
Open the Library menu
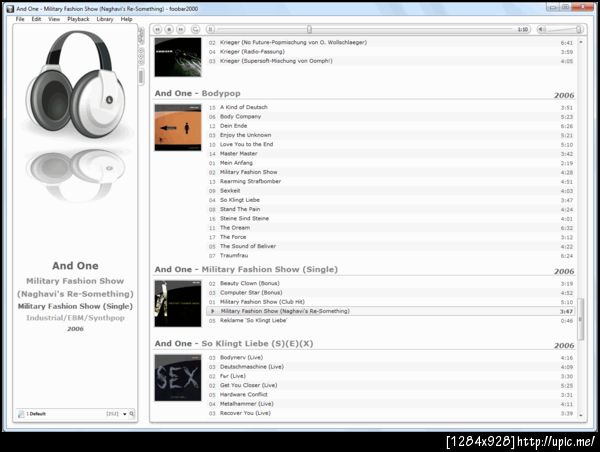pyautogui.click(x=105, y=19)
